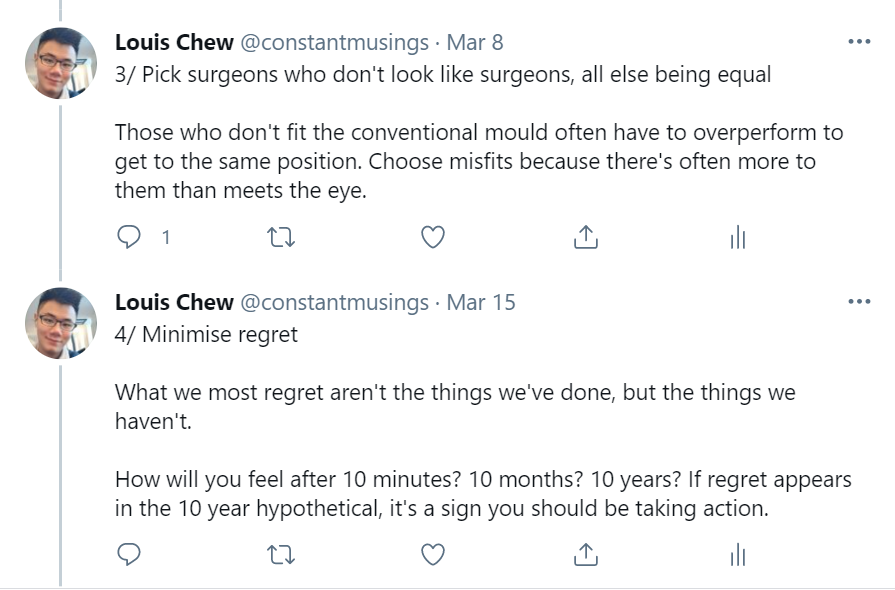
Task: Like the Pick surgeons tweet
Action: point(432,237)
